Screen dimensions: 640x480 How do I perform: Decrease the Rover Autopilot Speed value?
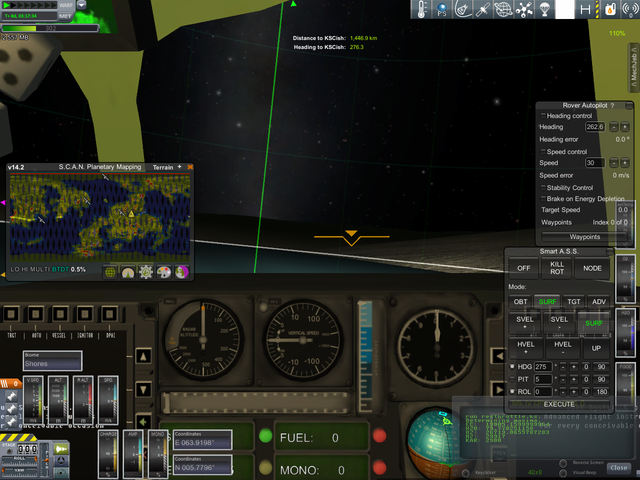click(613, 163)
